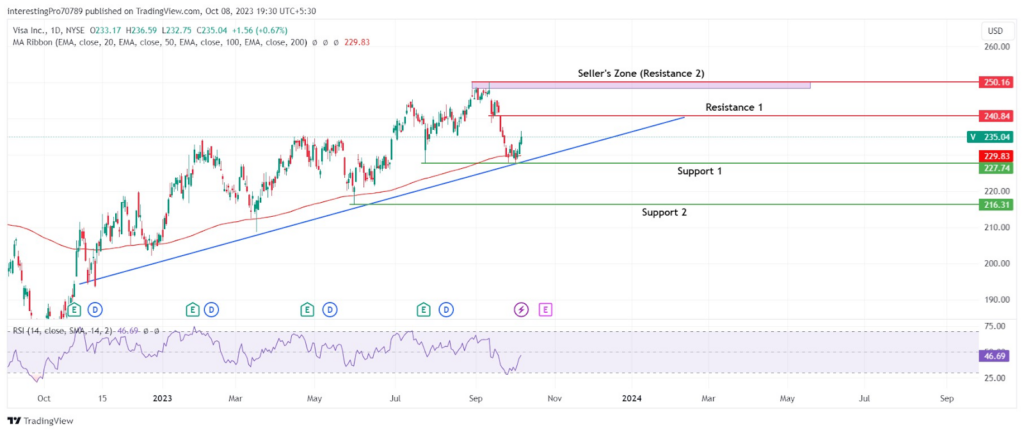Click the current price label 235.04
1024x433 pixels.
(x=988, y=137)
